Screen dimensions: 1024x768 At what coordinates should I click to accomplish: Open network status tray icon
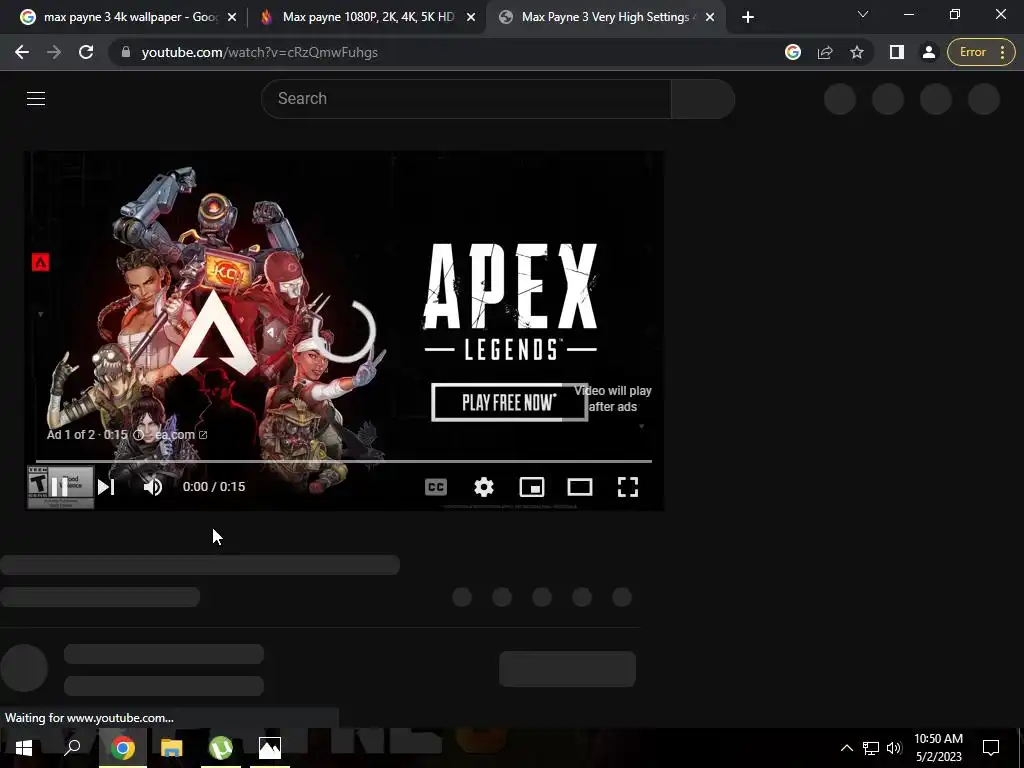871,748
